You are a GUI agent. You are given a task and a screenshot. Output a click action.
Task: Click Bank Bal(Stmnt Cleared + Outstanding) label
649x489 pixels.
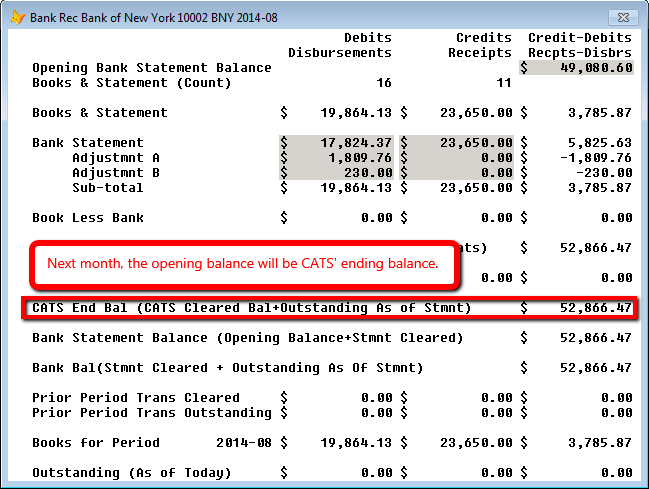(x=228, y=367)
